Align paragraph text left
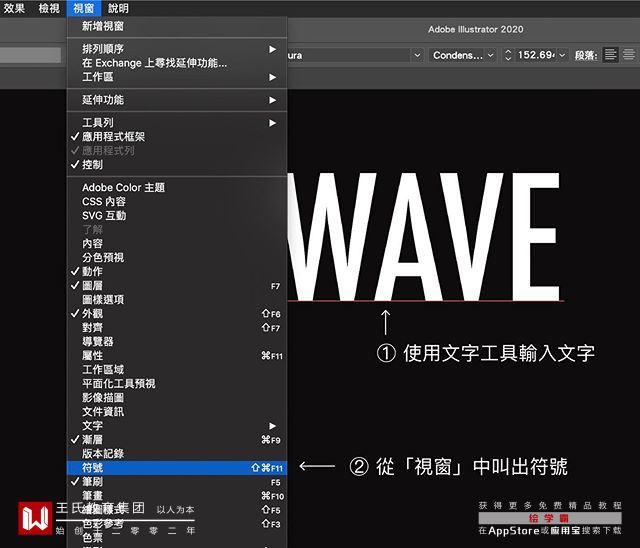Viewport: 640px width, 548px height. (610, 55)
